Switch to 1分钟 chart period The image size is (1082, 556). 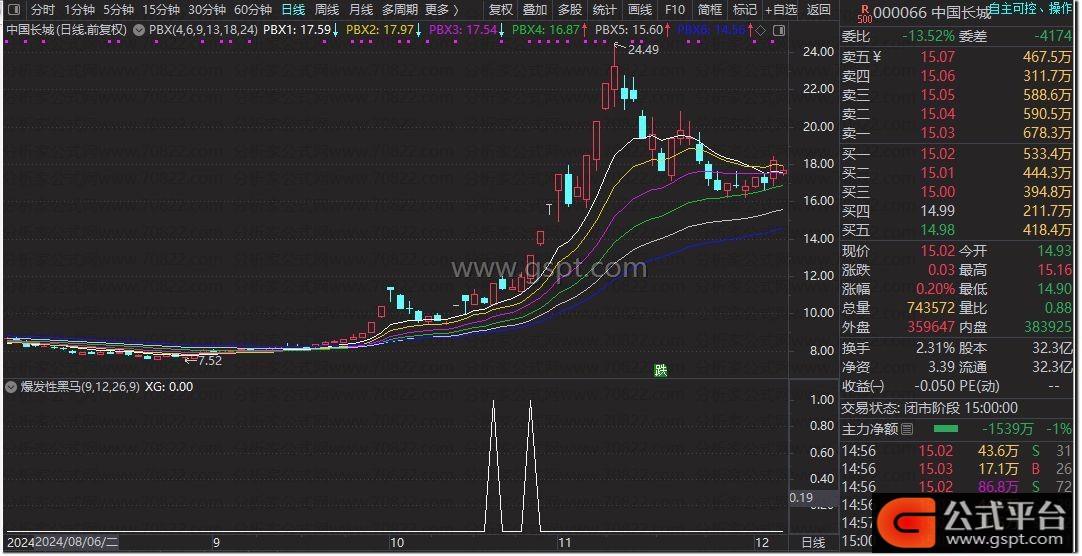click(79, 10)
